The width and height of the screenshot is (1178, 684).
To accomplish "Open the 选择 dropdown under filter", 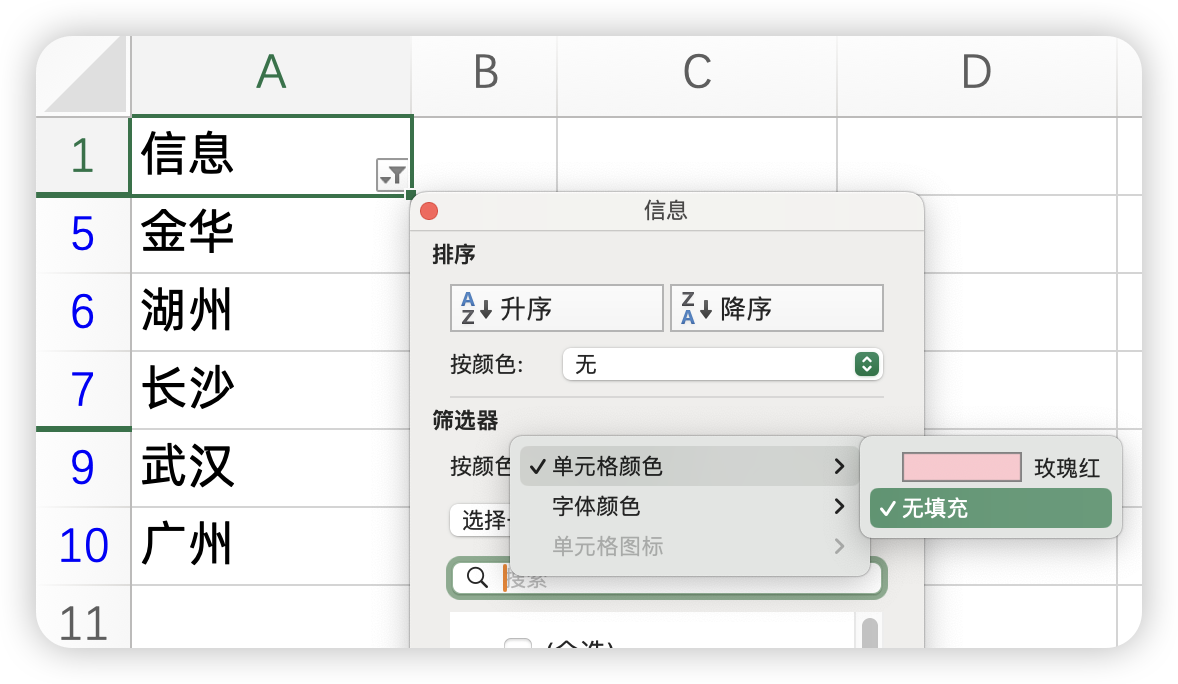I will pos(481,519).
